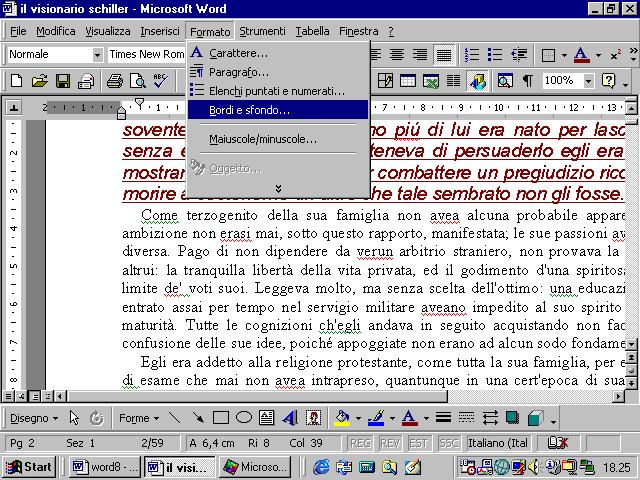Toggle justified alignment
The width and height of the screenshot is (640, 480).
click(444, 54)
